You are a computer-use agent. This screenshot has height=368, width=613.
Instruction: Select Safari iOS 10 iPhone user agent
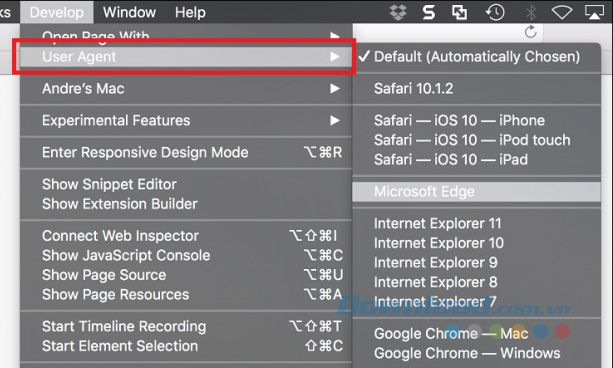coord(477,120)
